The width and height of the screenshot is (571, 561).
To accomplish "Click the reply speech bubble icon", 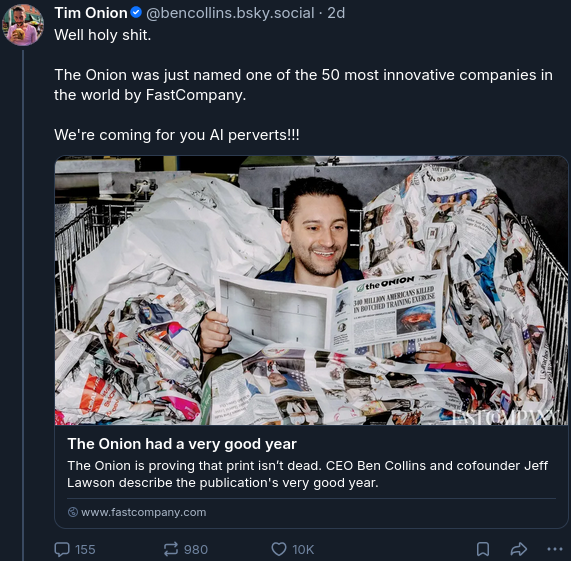I will (62, 549).
